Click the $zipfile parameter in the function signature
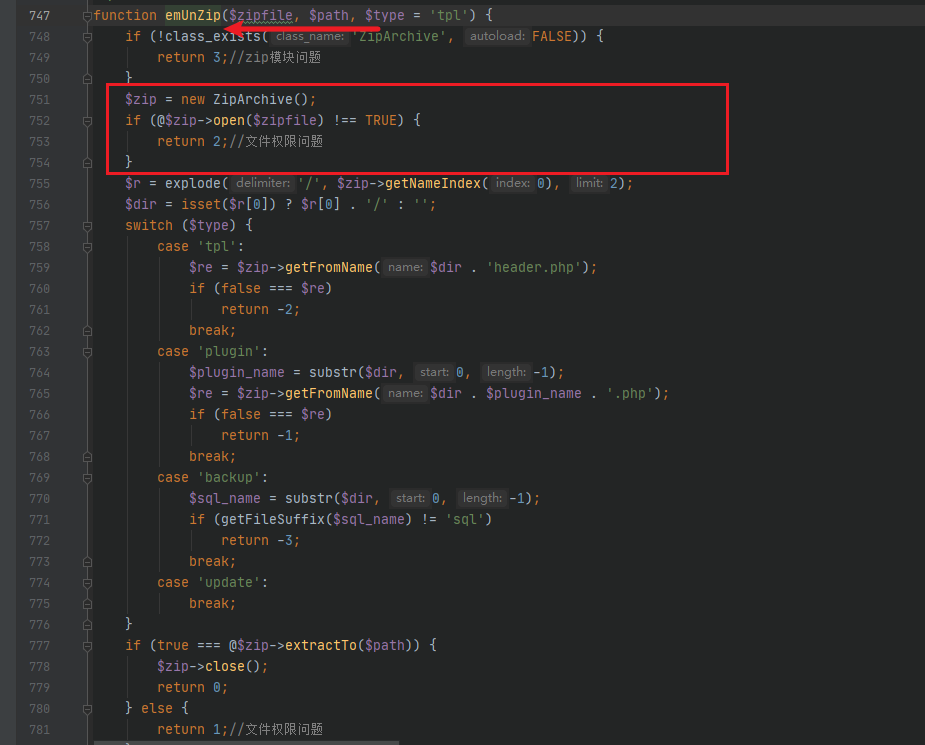This screenshot has height=745, width=925. click(x=261, y=15)
